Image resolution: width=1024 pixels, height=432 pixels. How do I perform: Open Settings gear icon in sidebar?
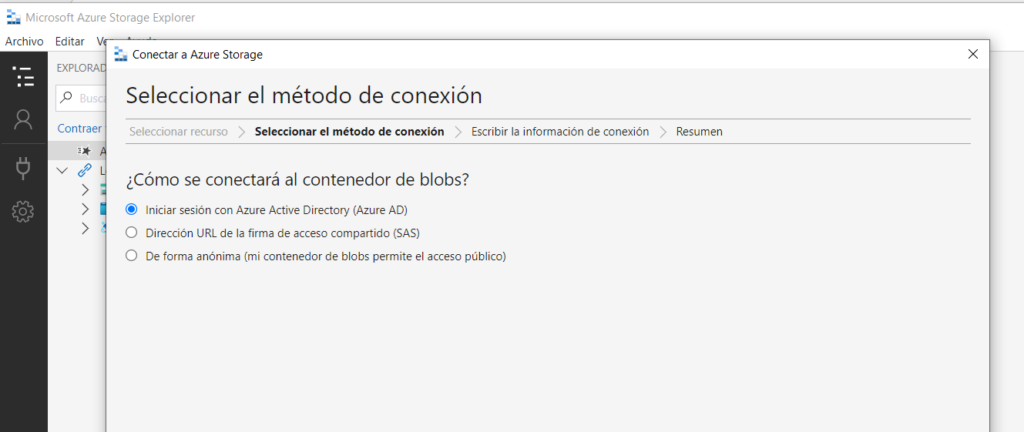[24, 211]
